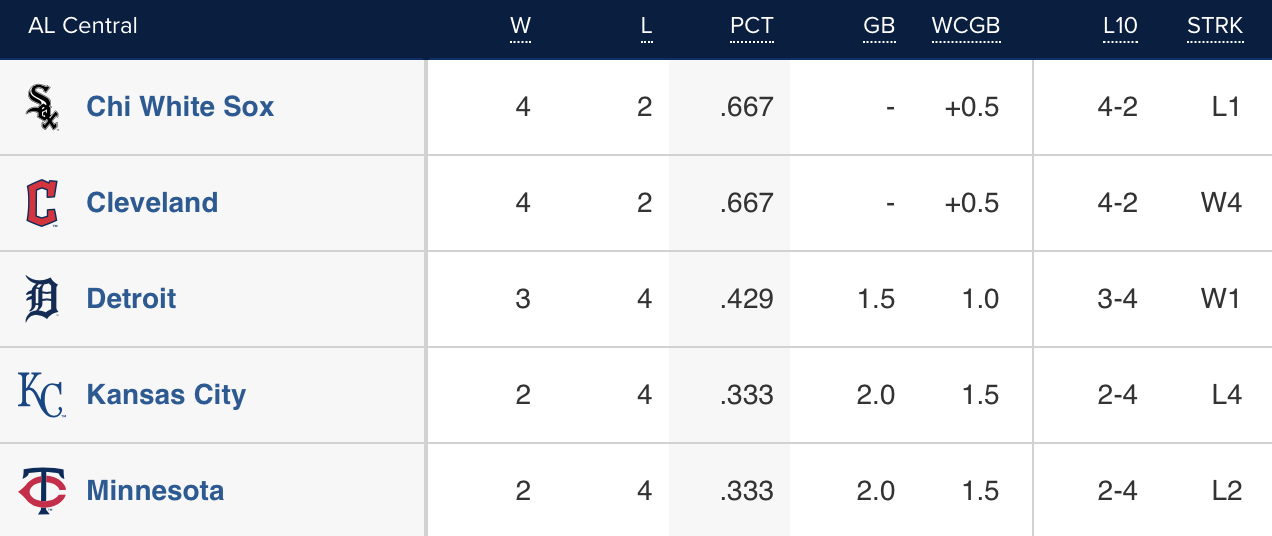
Task: Click the Cleveland Guardians logo
Action: 42,203
